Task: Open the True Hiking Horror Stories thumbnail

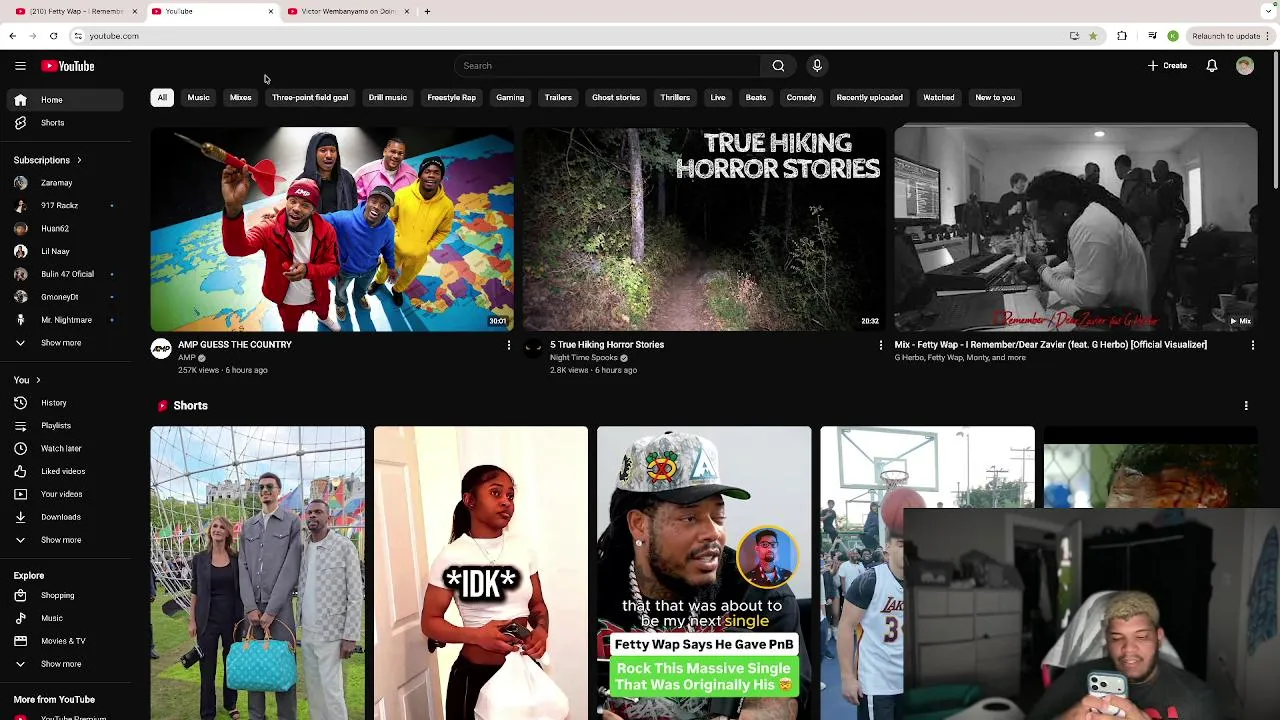Action: (x=704, y=229)
